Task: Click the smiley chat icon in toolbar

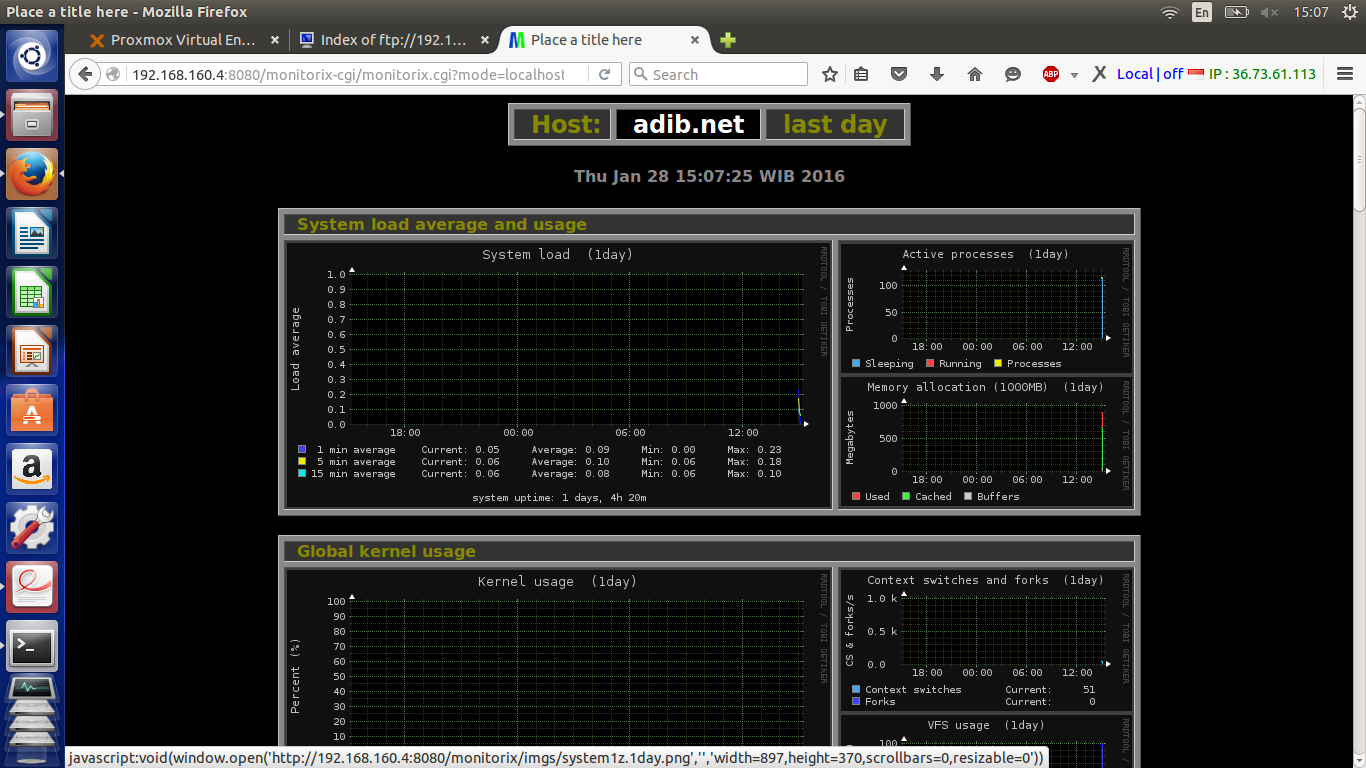Action: tap(1013, 74)
